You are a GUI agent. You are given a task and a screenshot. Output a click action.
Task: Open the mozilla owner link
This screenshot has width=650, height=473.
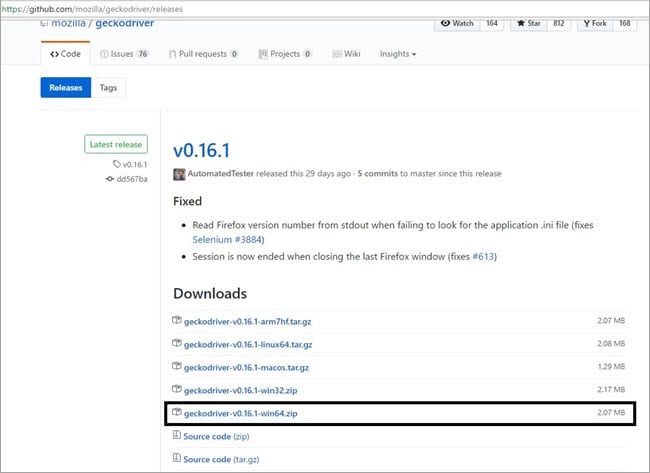click(68, 23)
